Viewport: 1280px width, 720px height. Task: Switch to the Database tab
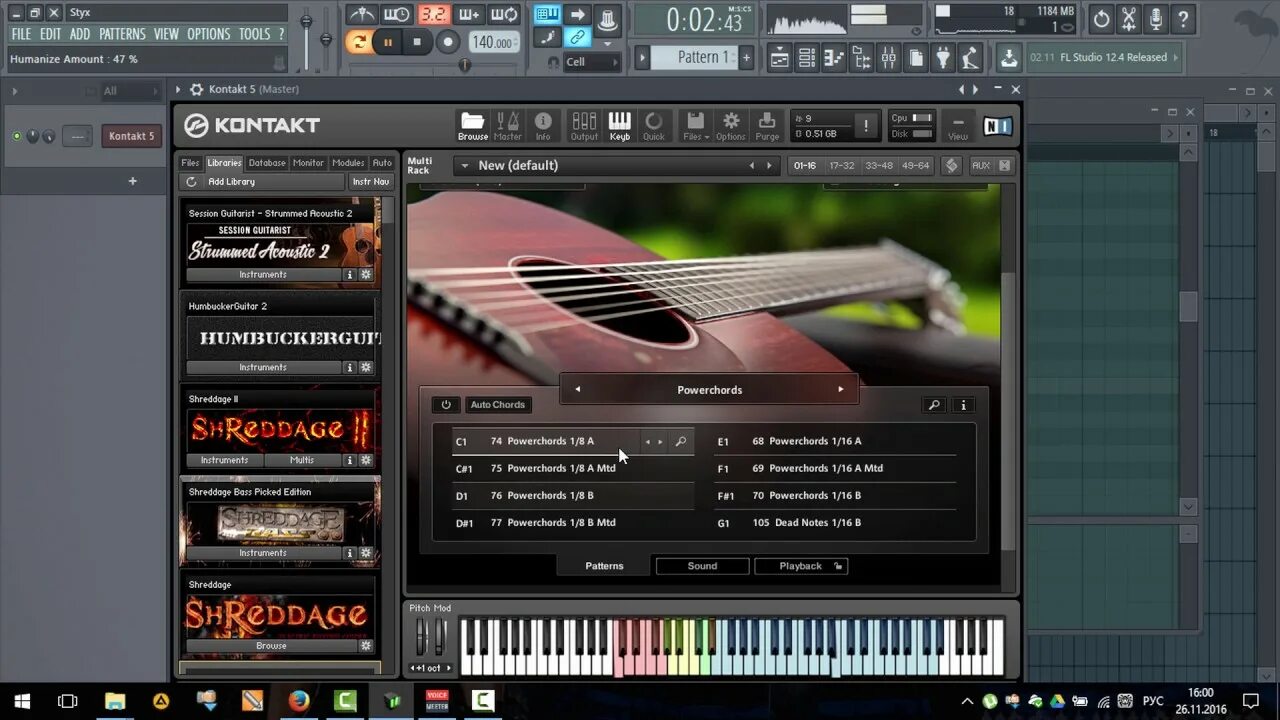(267, 163)
